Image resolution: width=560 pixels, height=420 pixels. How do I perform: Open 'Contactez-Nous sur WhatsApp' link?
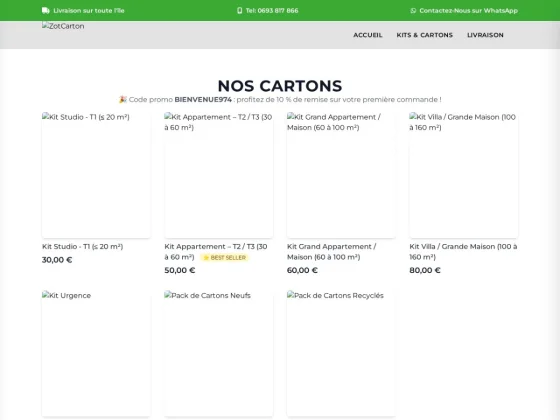[469, 11]
